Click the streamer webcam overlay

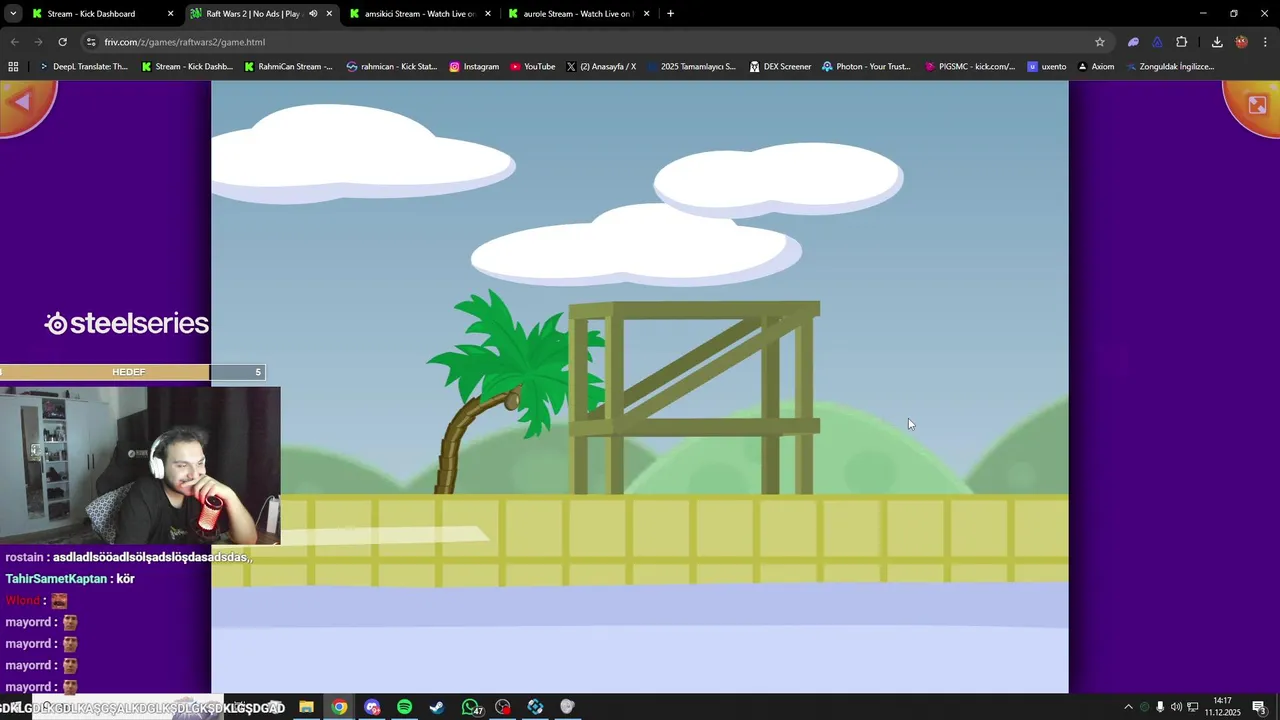pyautogui.click(x=140, y=465)
